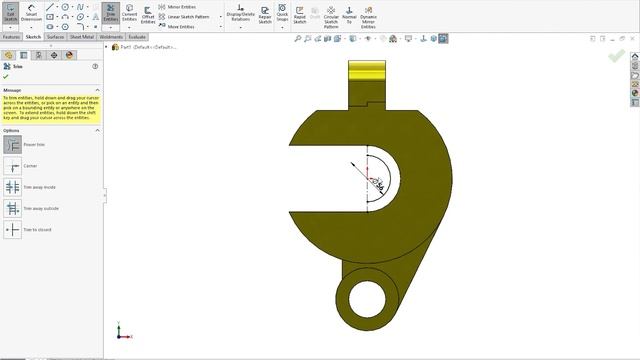Select the Text sketch tool

tap(96, 17)
